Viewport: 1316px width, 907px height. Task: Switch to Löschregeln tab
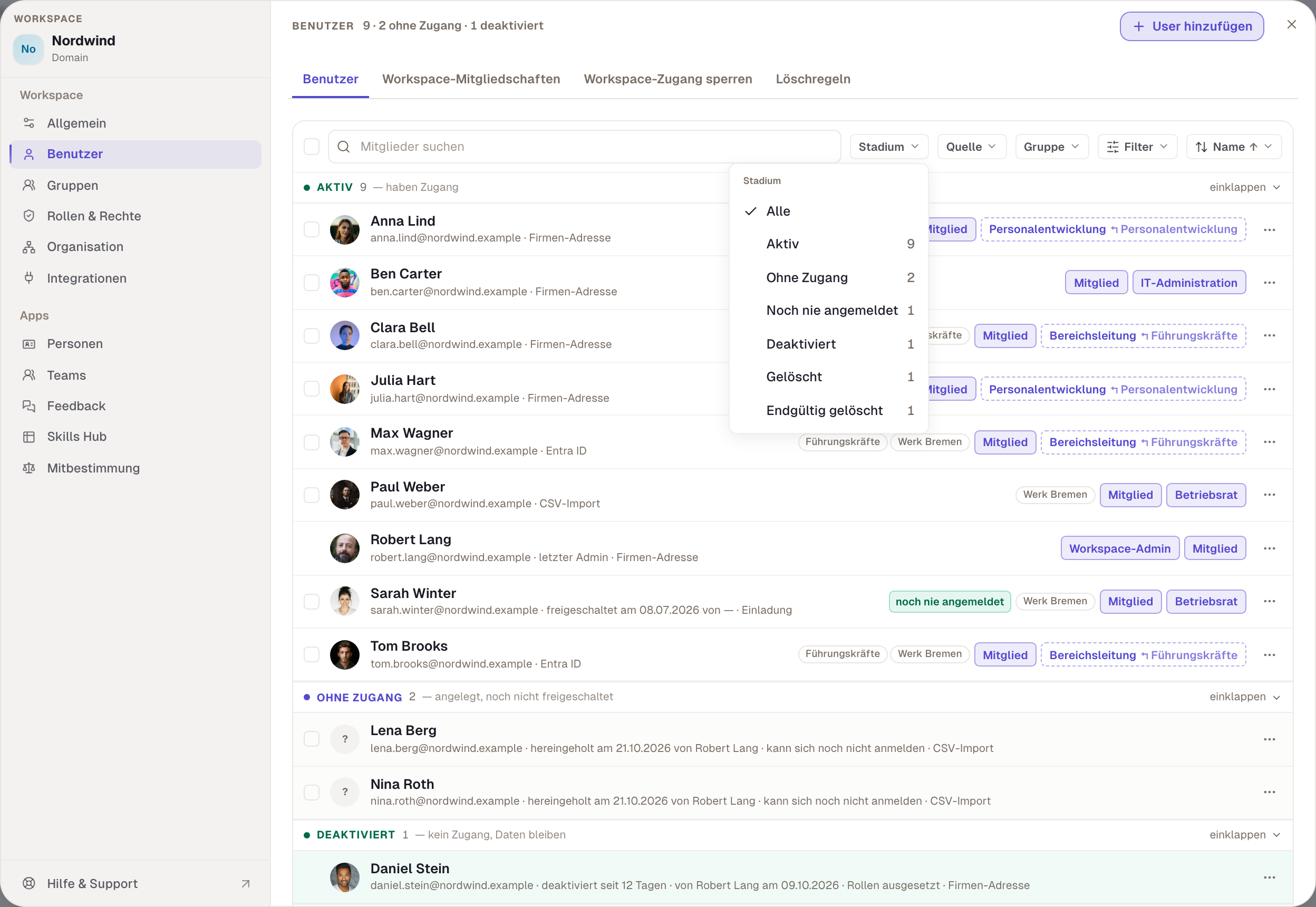[812, 79]
